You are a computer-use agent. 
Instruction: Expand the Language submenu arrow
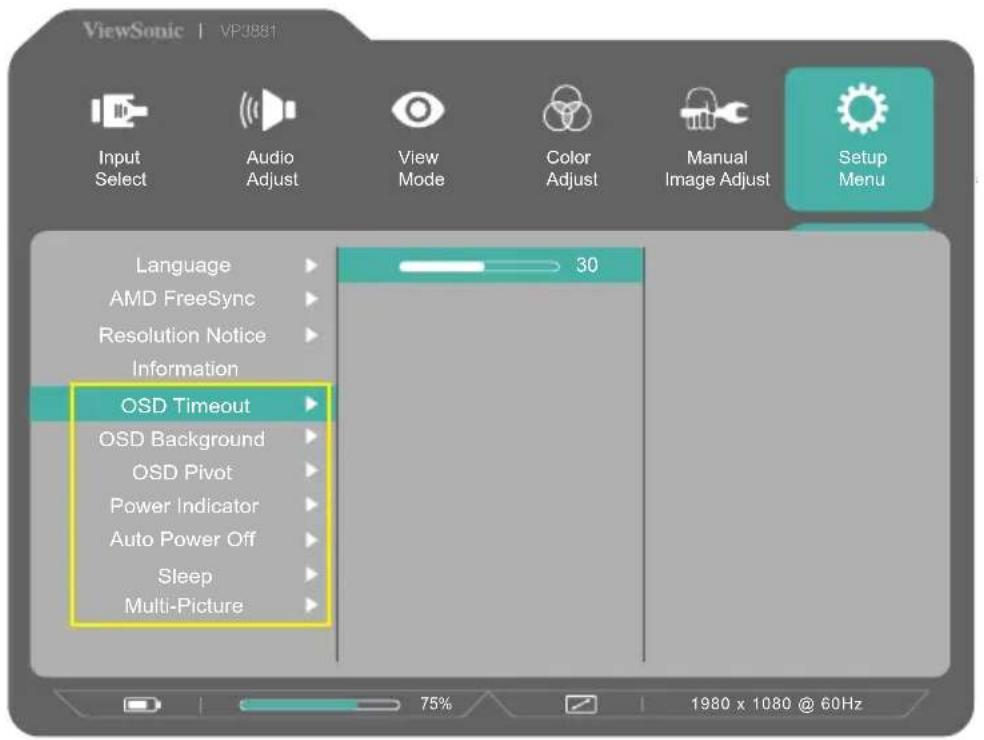[311, 265]
